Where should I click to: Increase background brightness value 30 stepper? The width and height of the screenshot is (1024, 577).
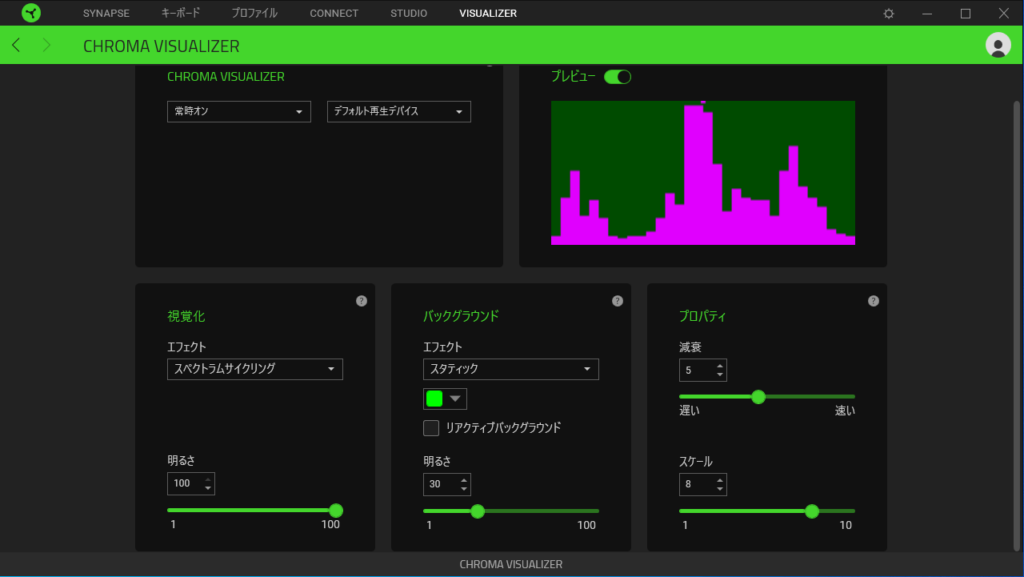[x=464, y=480]
